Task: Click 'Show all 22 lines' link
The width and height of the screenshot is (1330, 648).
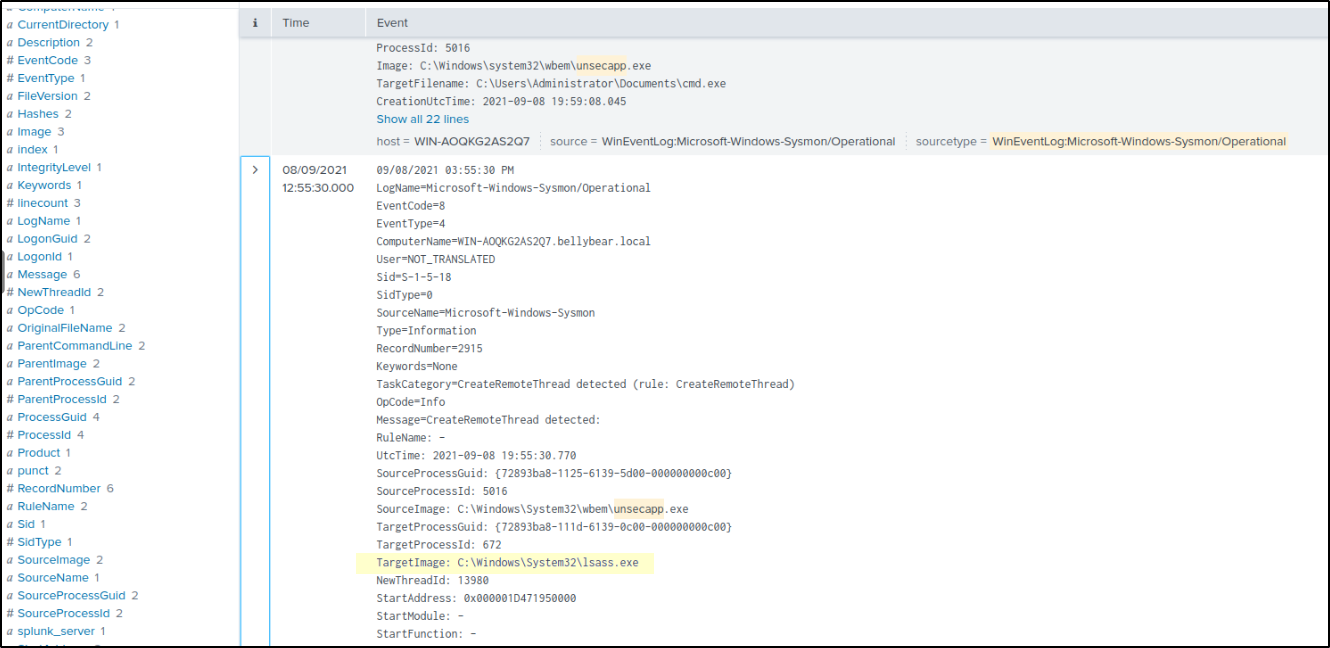Action: point(422,119)
